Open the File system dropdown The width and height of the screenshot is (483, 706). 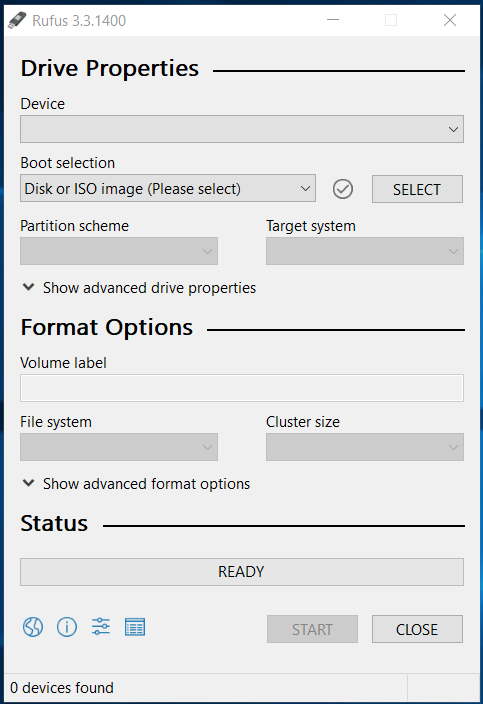(119, 447)
